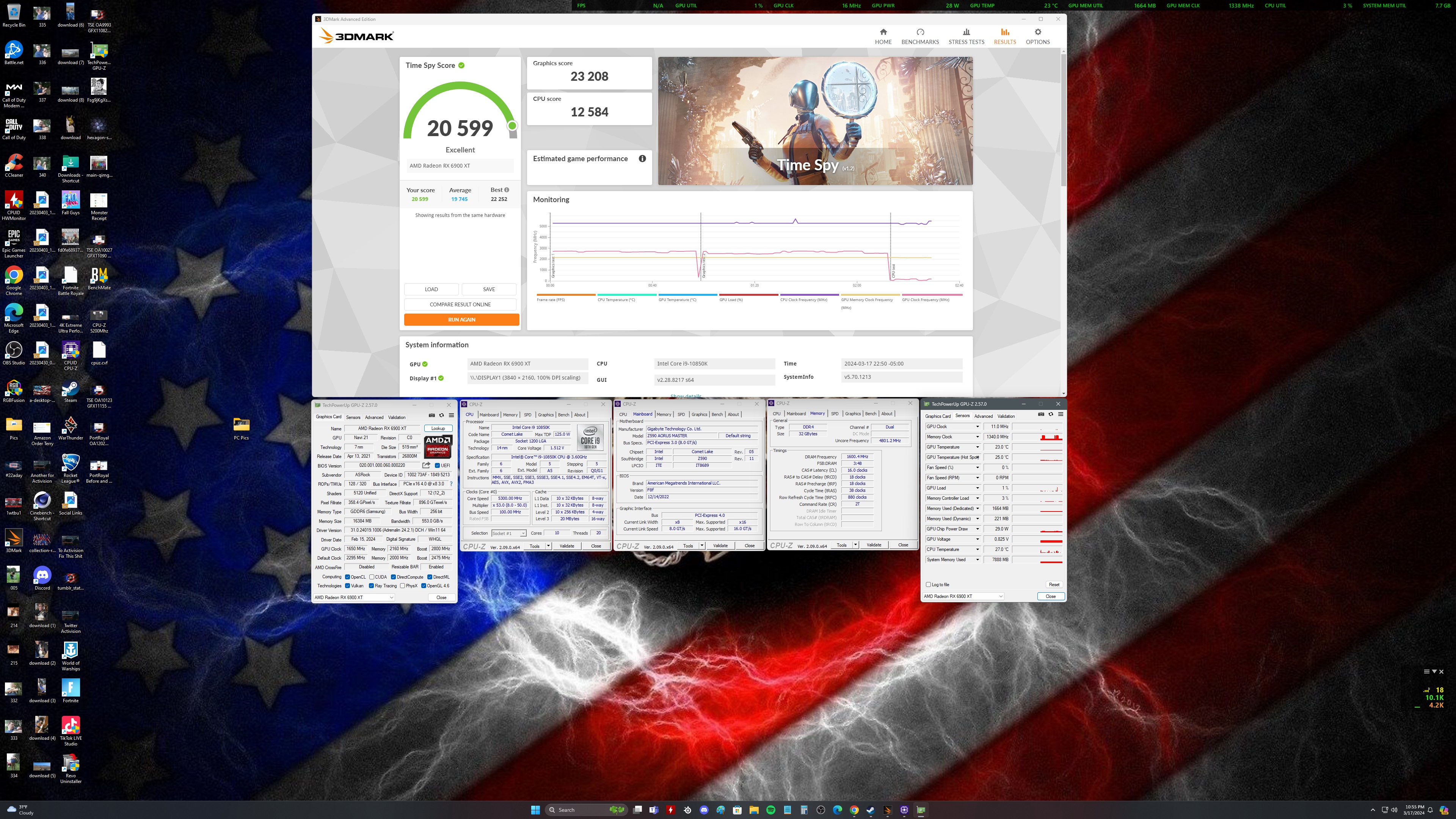Viewport: 1456px width, 819px height.
Task: Open hamburger menu in GPU-Z Sensors window
Action: (1061, 414)
